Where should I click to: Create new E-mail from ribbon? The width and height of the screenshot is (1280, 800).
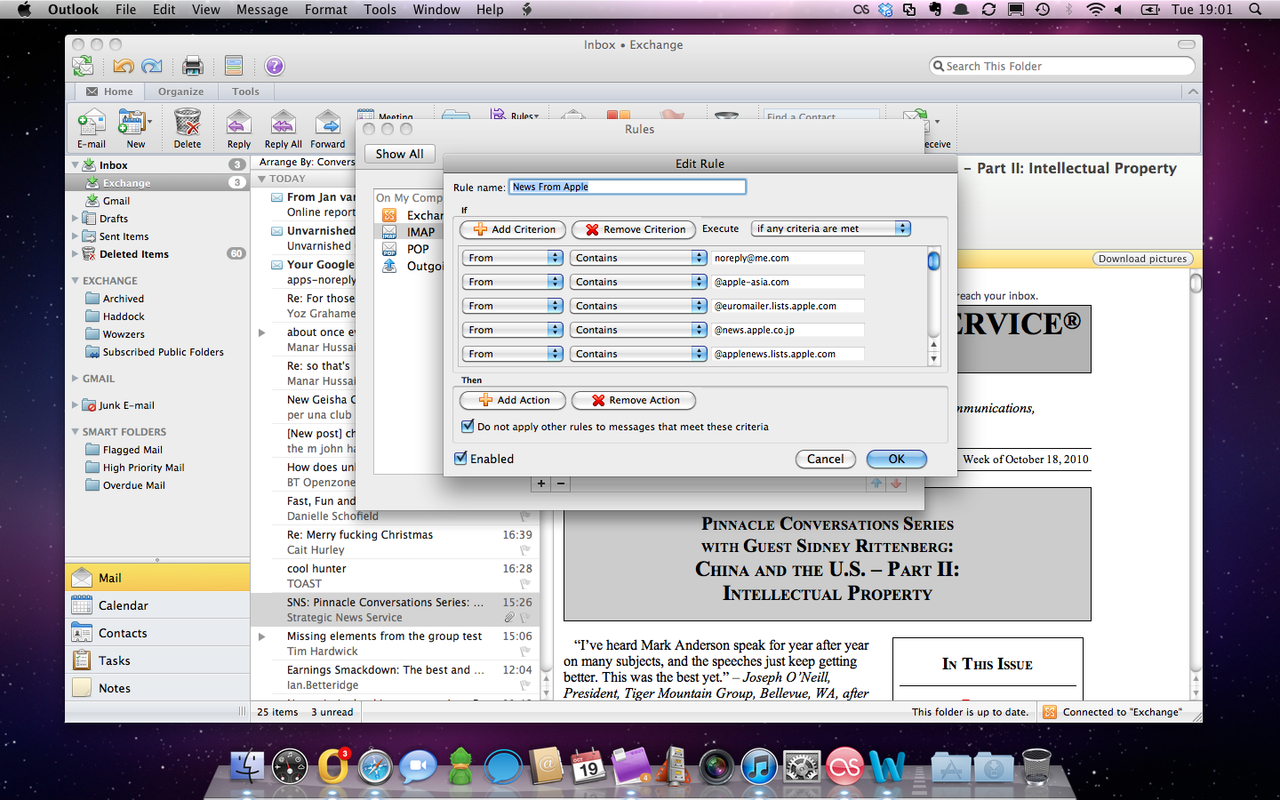pos(91,129)
